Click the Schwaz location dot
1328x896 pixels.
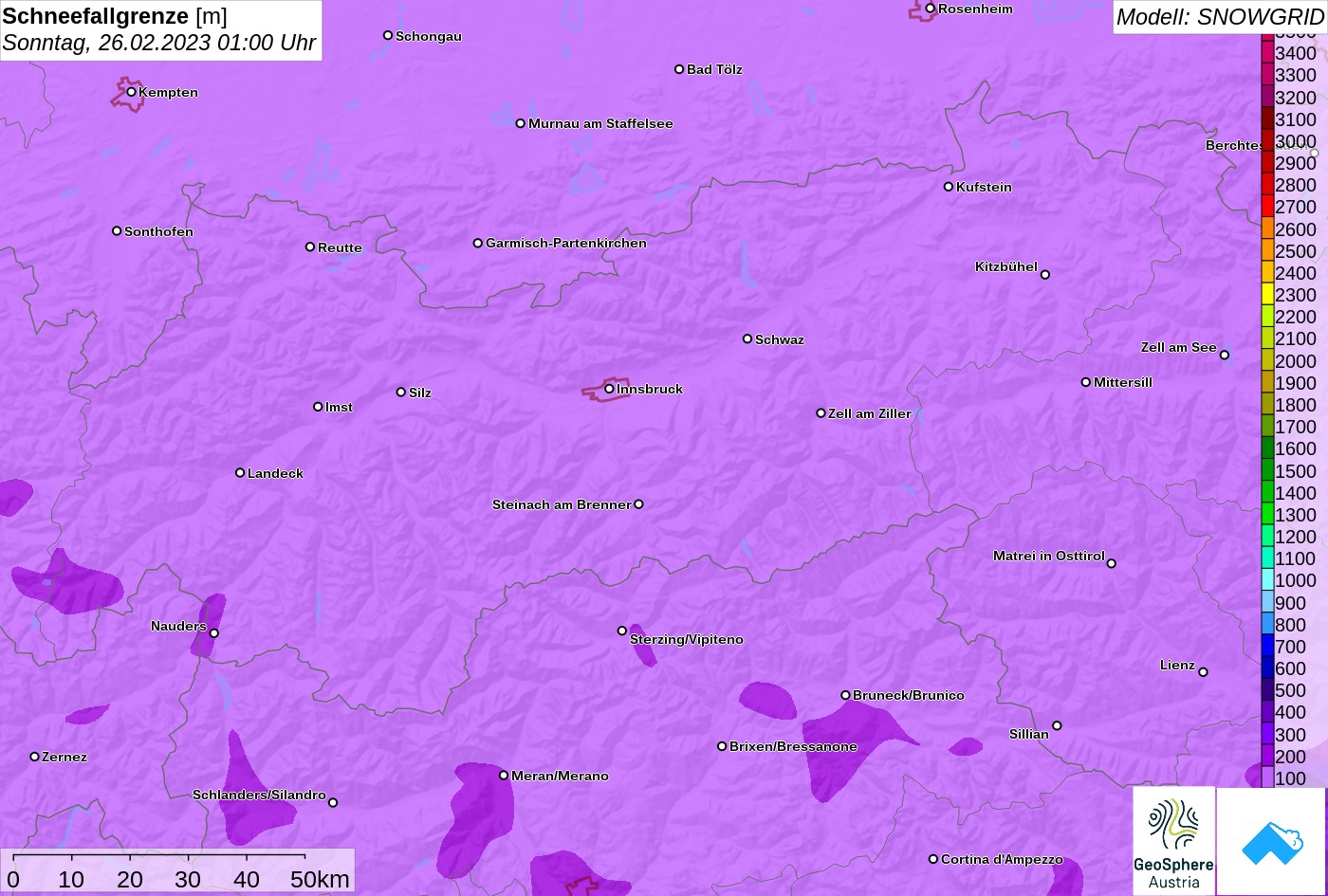pos(747,338)
